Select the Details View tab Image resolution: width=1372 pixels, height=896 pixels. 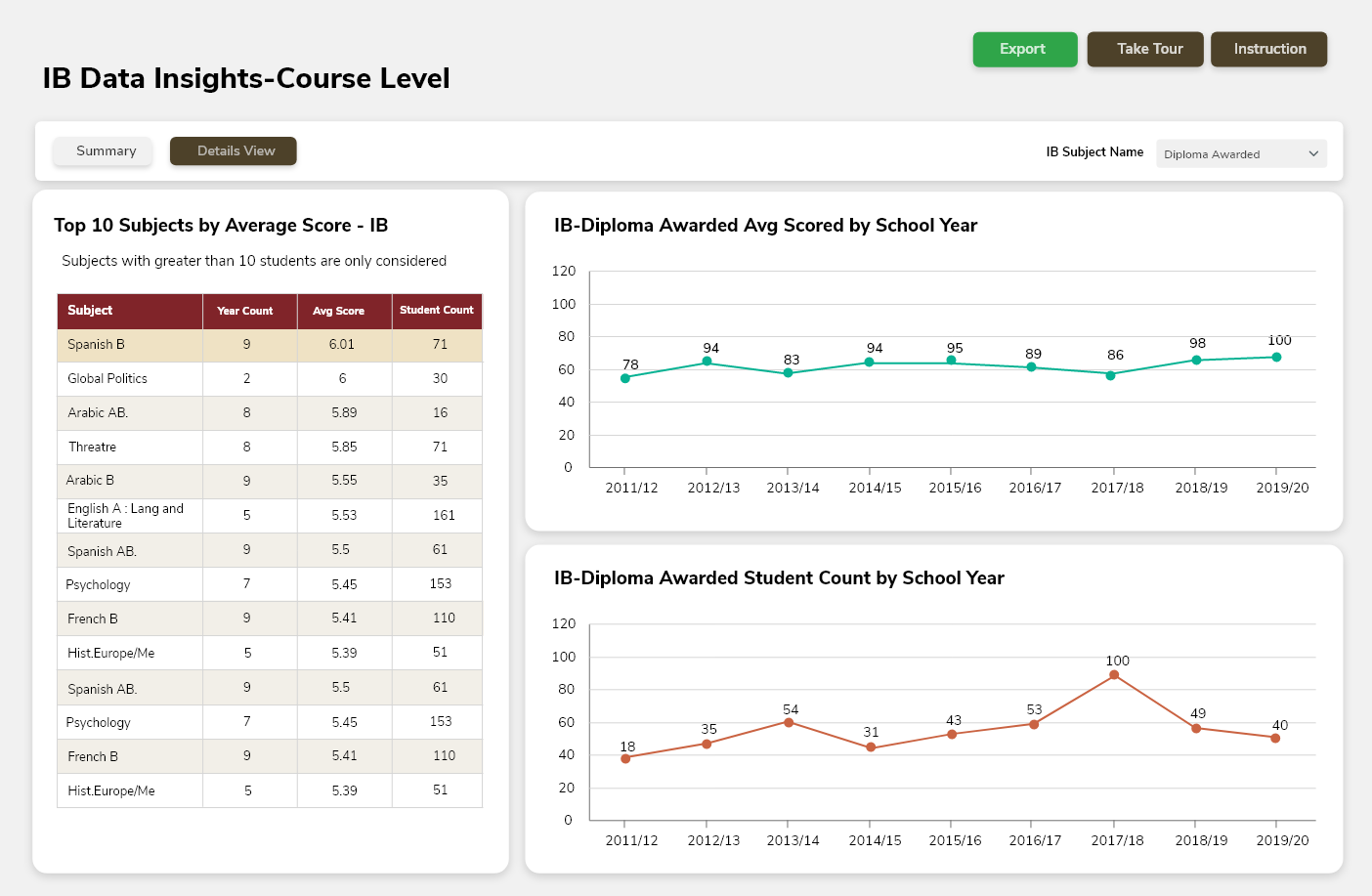tap(233, 151)
